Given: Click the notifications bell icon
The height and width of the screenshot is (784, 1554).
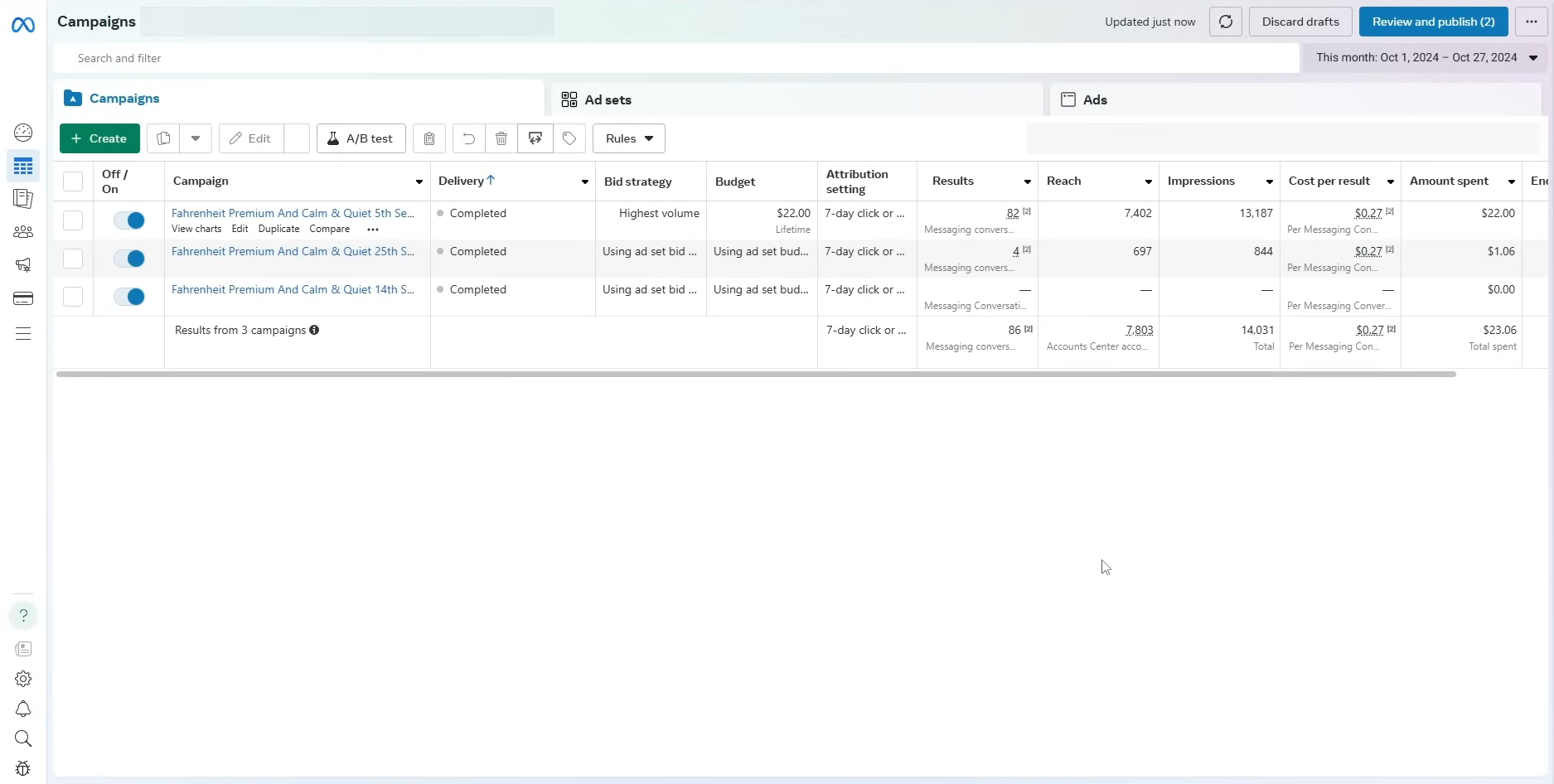Looking at the screenshot, I should click(23, 709).
